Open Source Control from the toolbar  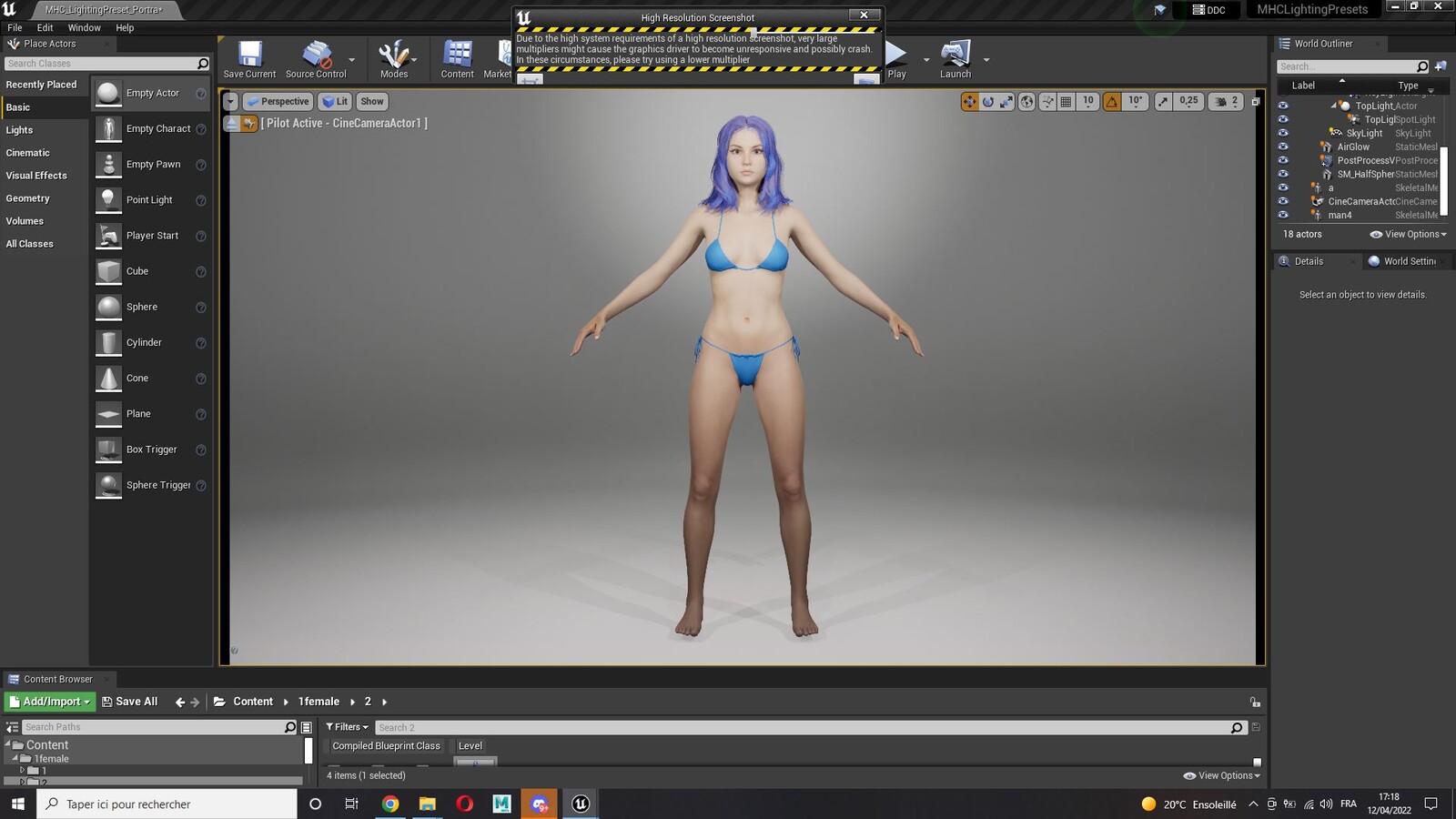point(316,59)
